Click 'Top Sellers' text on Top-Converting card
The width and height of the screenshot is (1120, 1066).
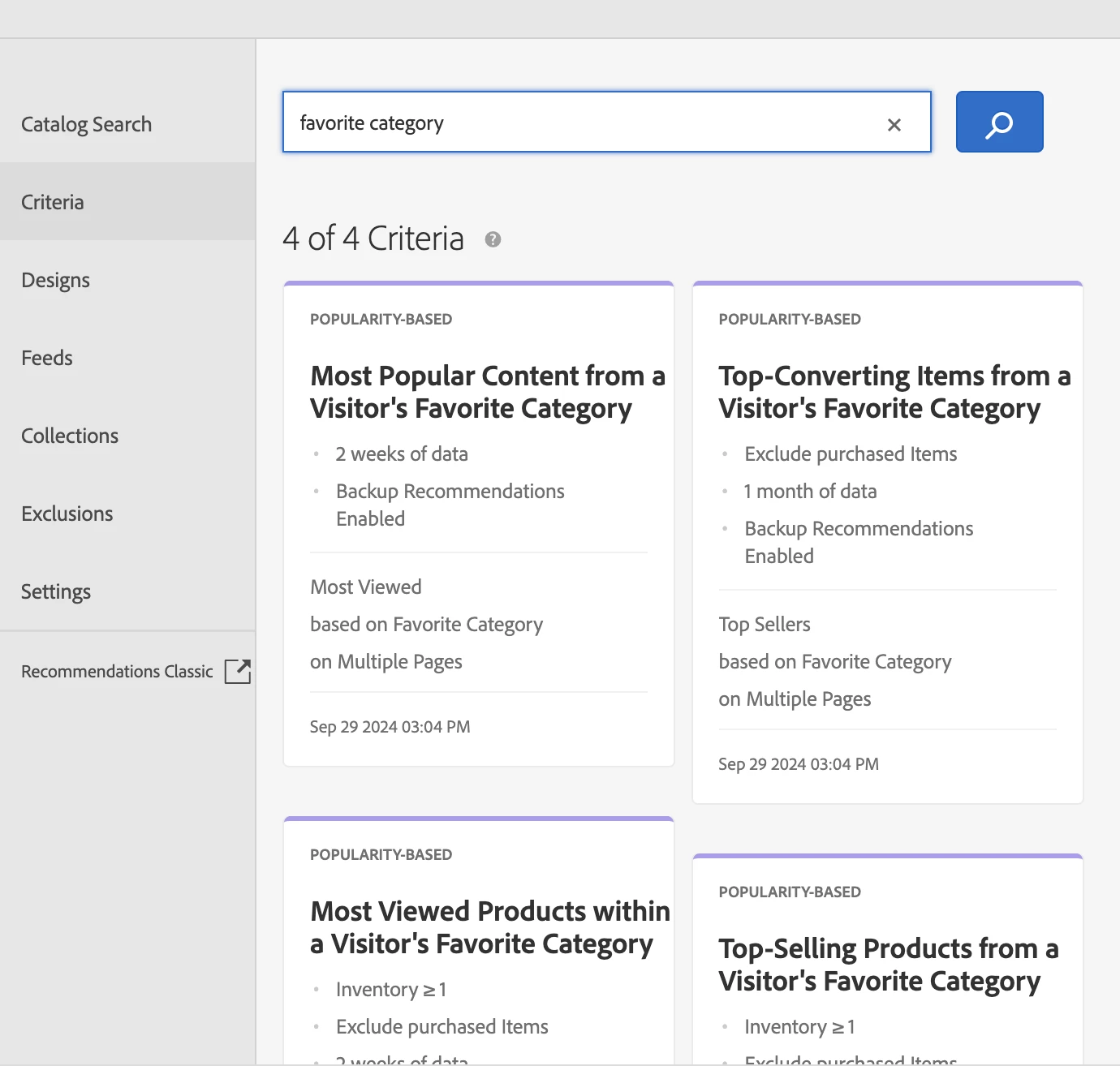click(765, 624)
